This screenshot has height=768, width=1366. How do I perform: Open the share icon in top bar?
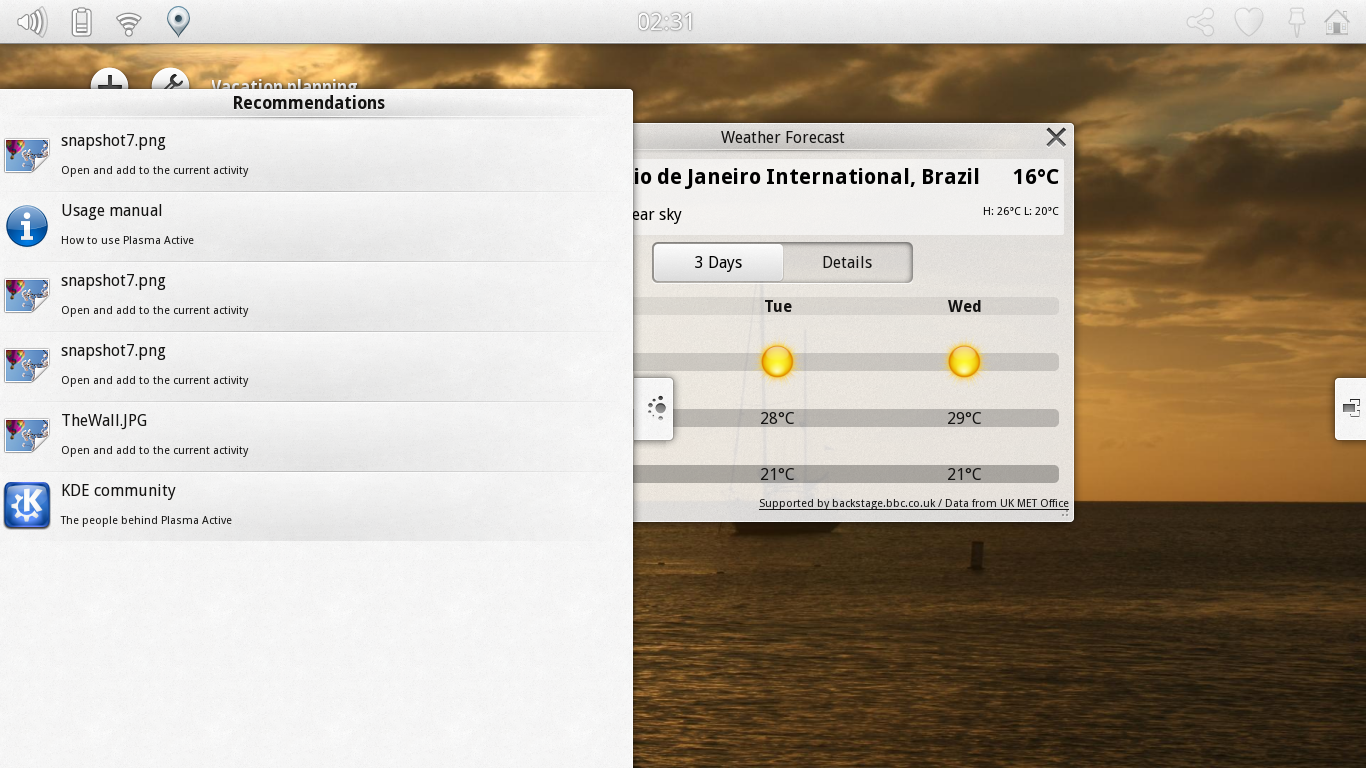pyautogui.click(x=1200, y=22)
